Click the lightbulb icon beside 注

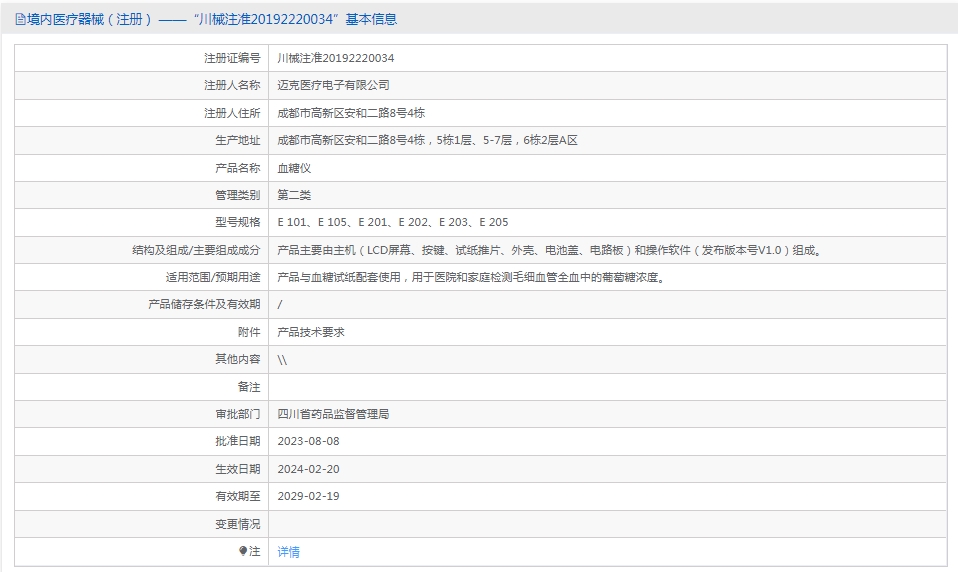[x=243, y=551]
